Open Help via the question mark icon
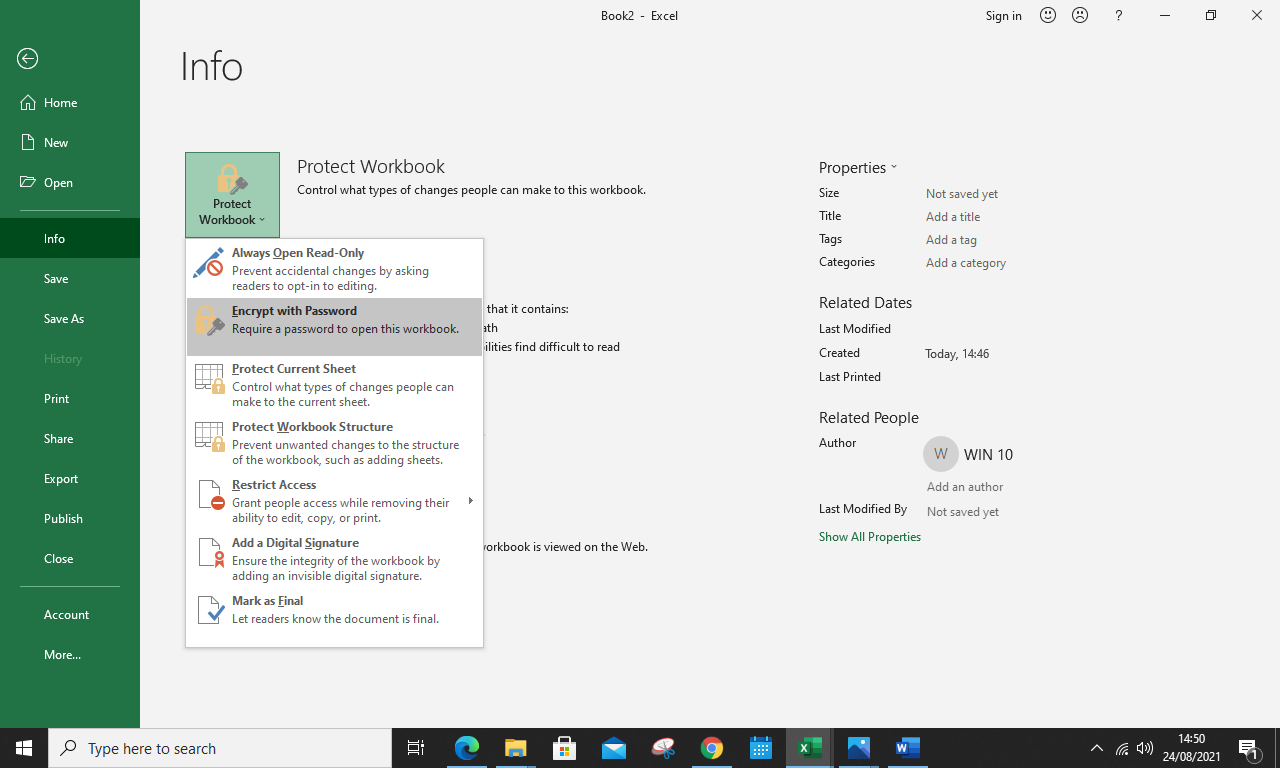This screenshot has width=1280, height=768. 1118,16
